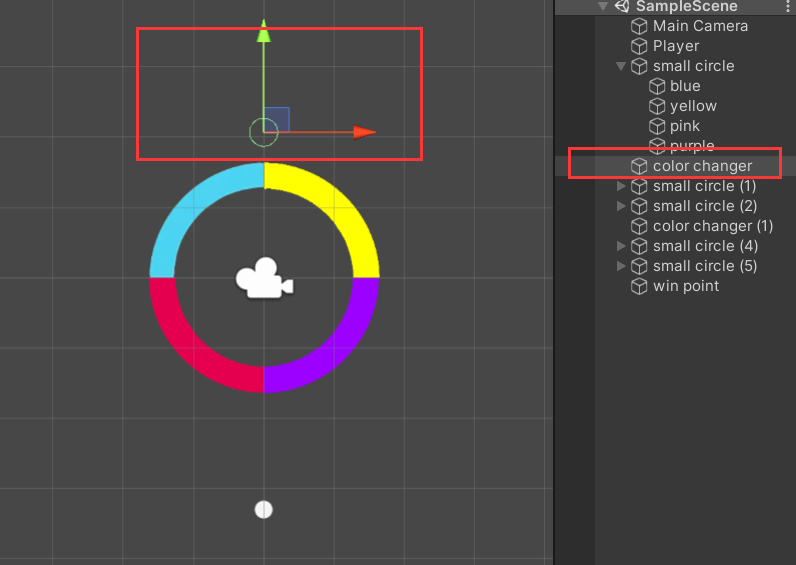Select the pink child object
796x565 pixels.
684,126
